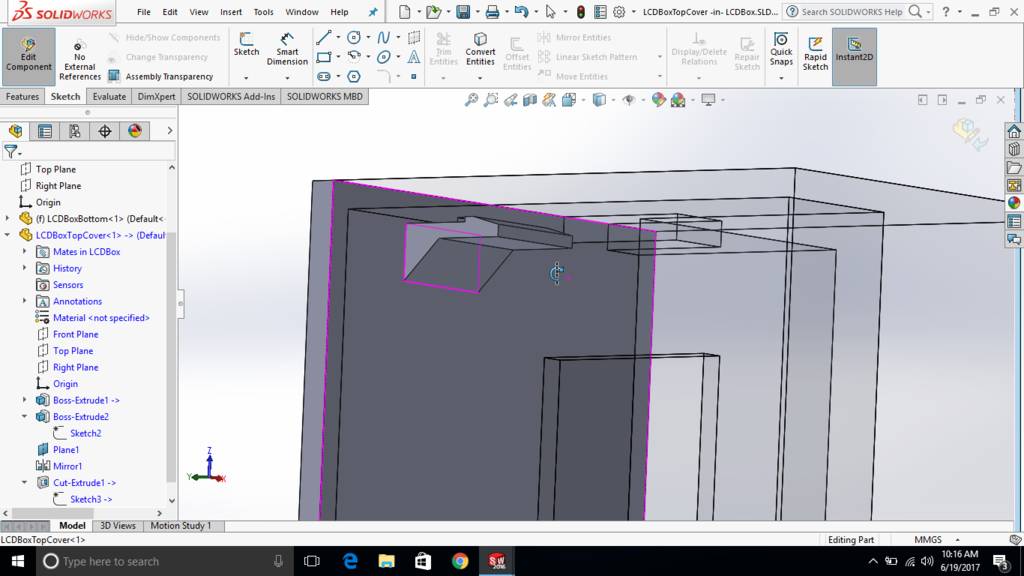Select the Line sketch tool
The width and height of the screenshot is (1024, 576).
pos(324,37)
